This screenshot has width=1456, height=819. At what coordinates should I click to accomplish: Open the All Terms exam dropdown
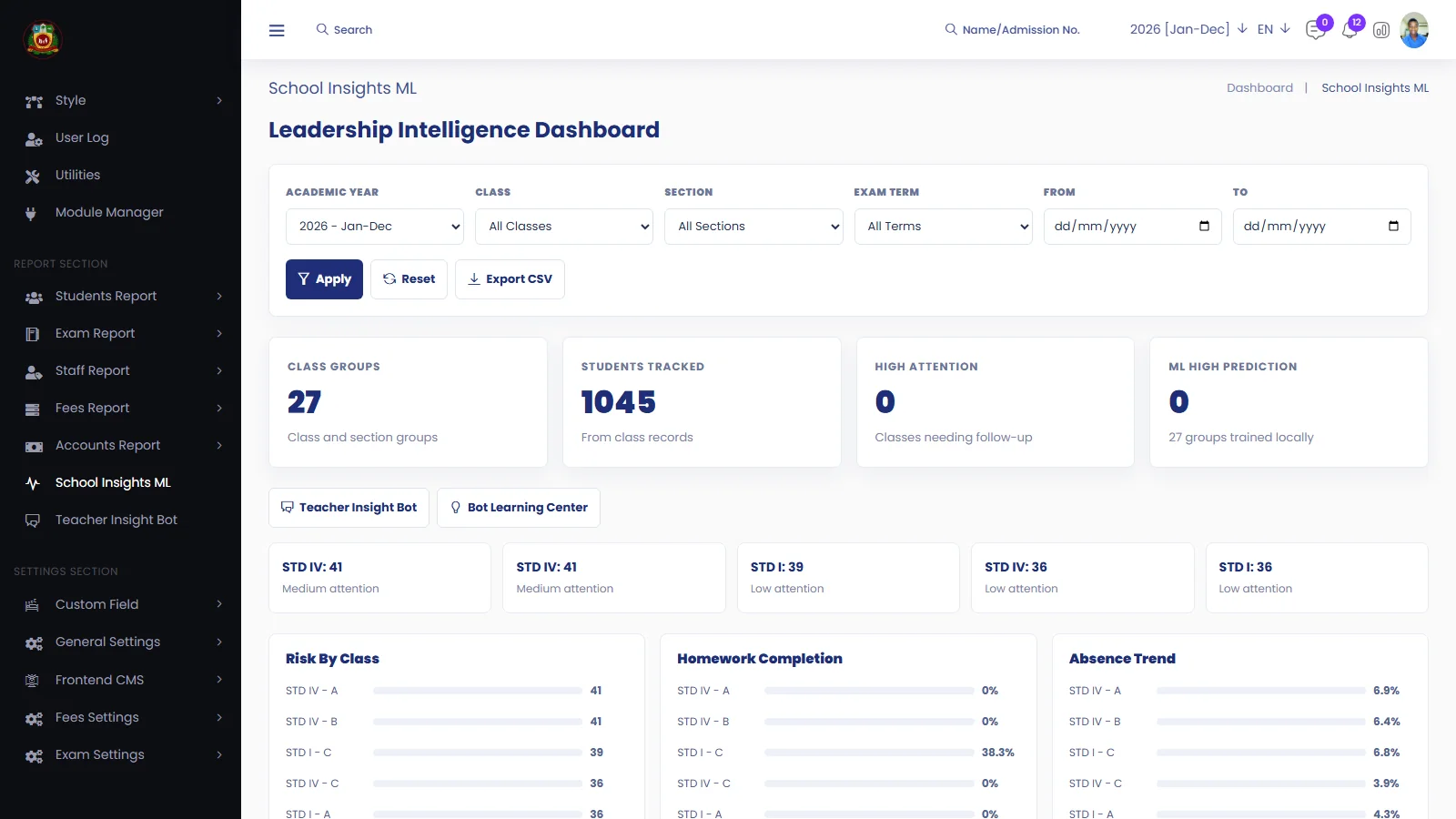click(x=943, y=227)
